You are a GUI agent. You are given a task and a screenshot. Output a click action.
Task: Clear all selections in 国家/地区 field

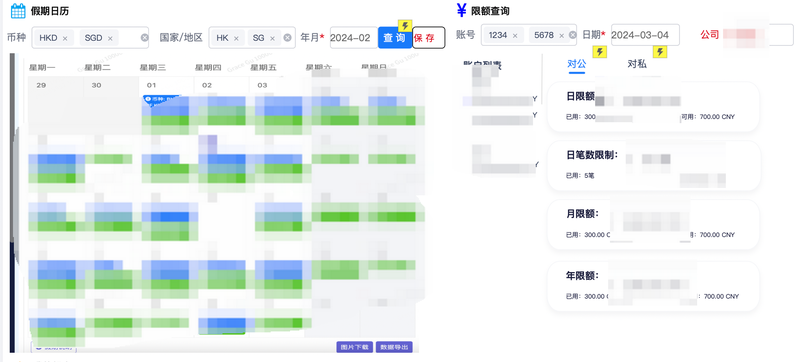coord(287,38)
